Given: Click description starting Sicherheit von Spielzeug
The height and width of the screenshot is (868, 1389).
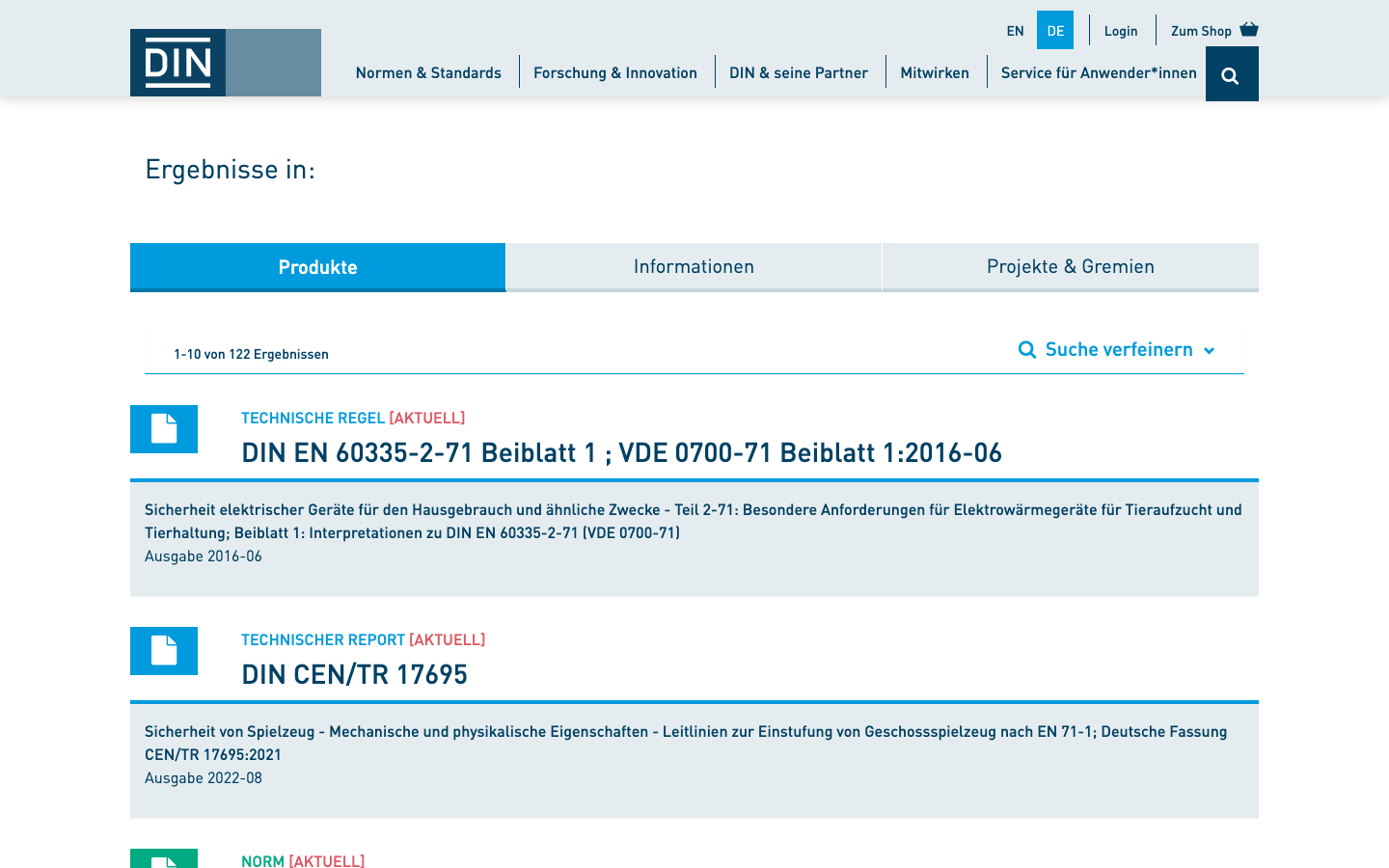Looking at the screenshot, I should [686, 743].
